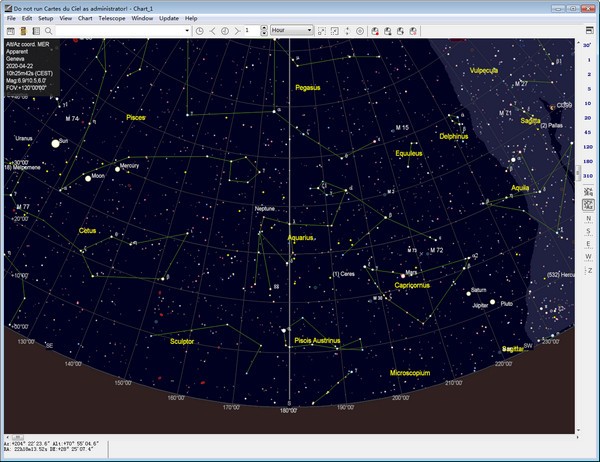Viewport: 600px width, 462px height.
Task: Open the Chart menu
Action: click(x=84, y=18)
